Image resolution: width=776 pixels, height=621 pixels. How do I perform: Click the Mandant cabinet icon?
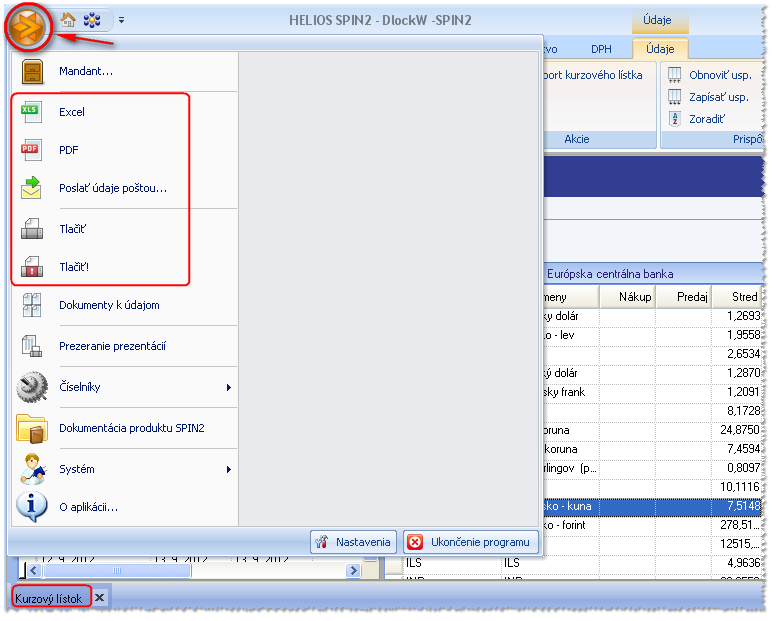point(32,71)
